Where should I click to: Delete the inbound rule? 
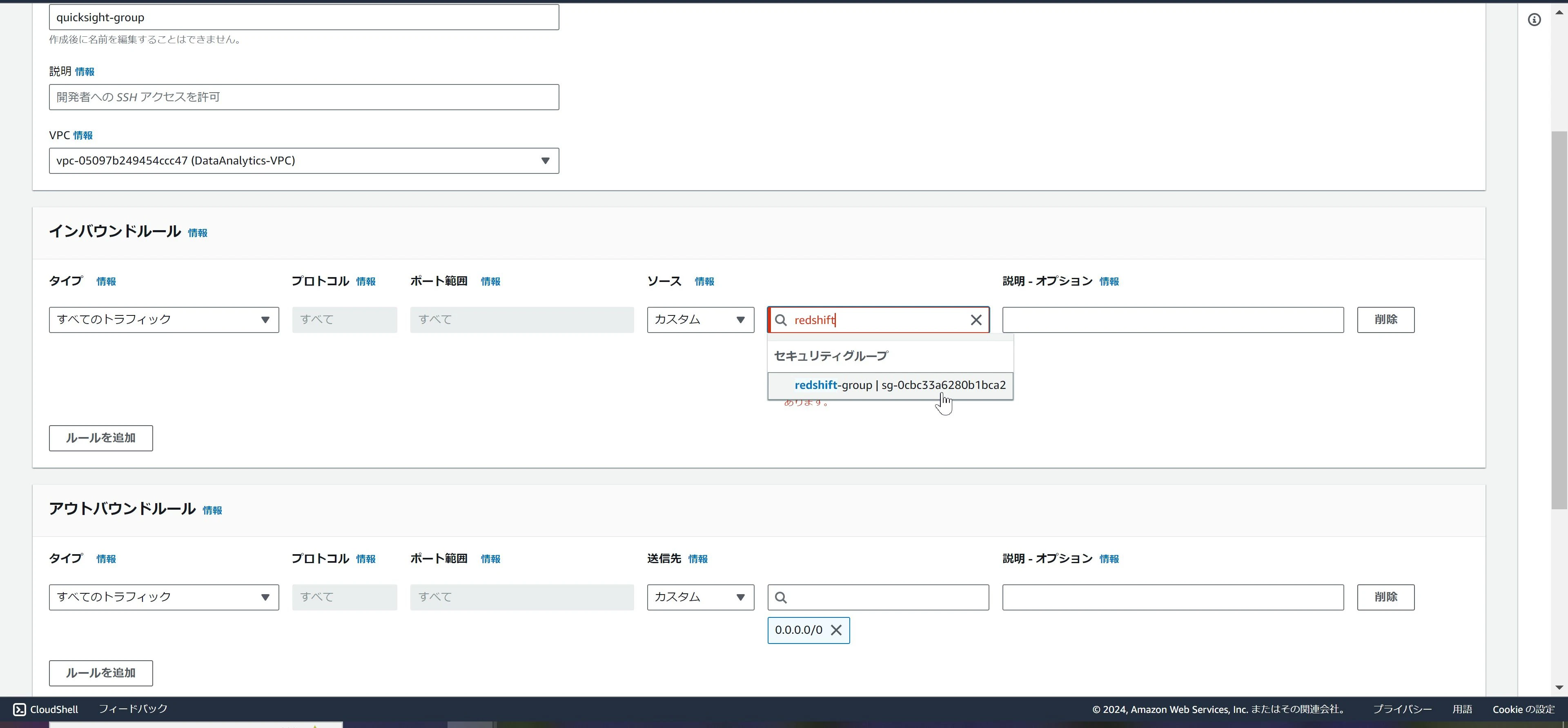[1385, 320]
